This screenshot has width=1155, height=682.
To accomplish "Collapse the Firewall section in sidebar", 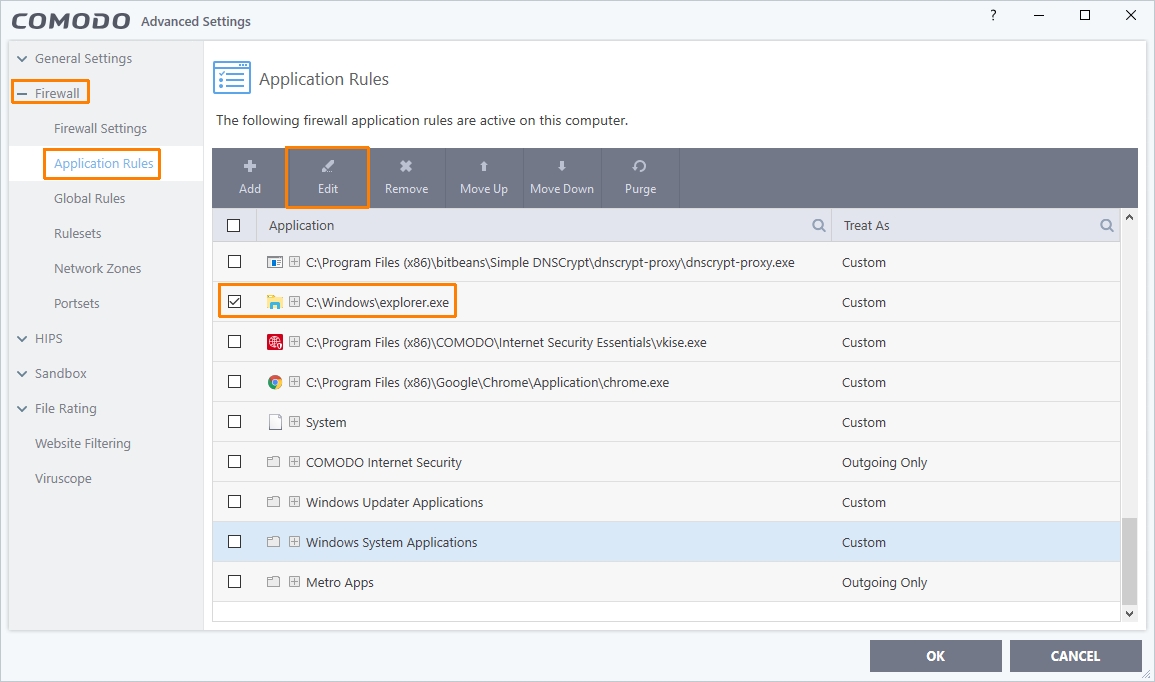I will 22,94.
